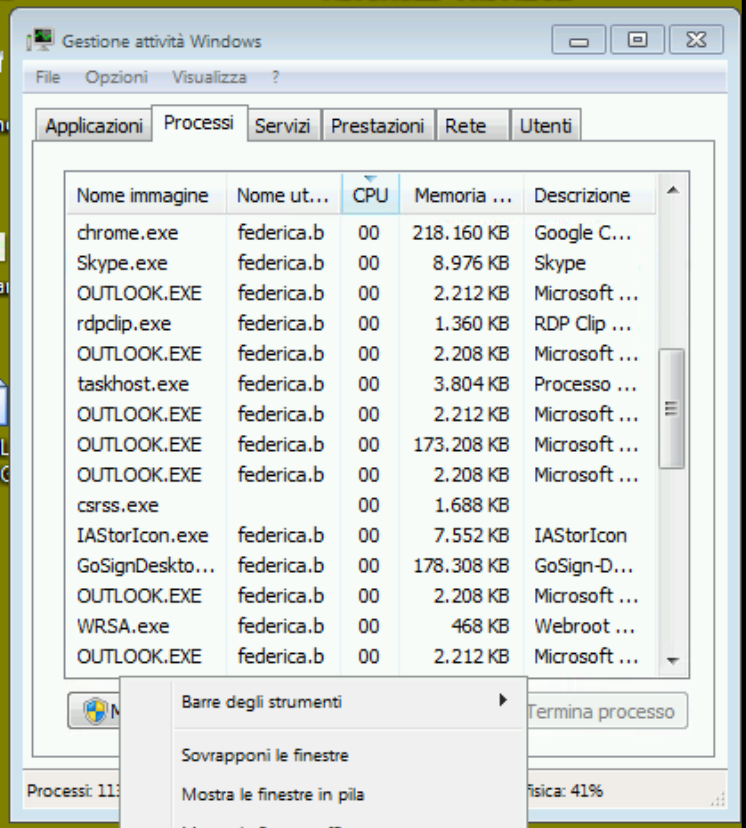
Task: Open the File menu
Action: click(x=47, y=77)
